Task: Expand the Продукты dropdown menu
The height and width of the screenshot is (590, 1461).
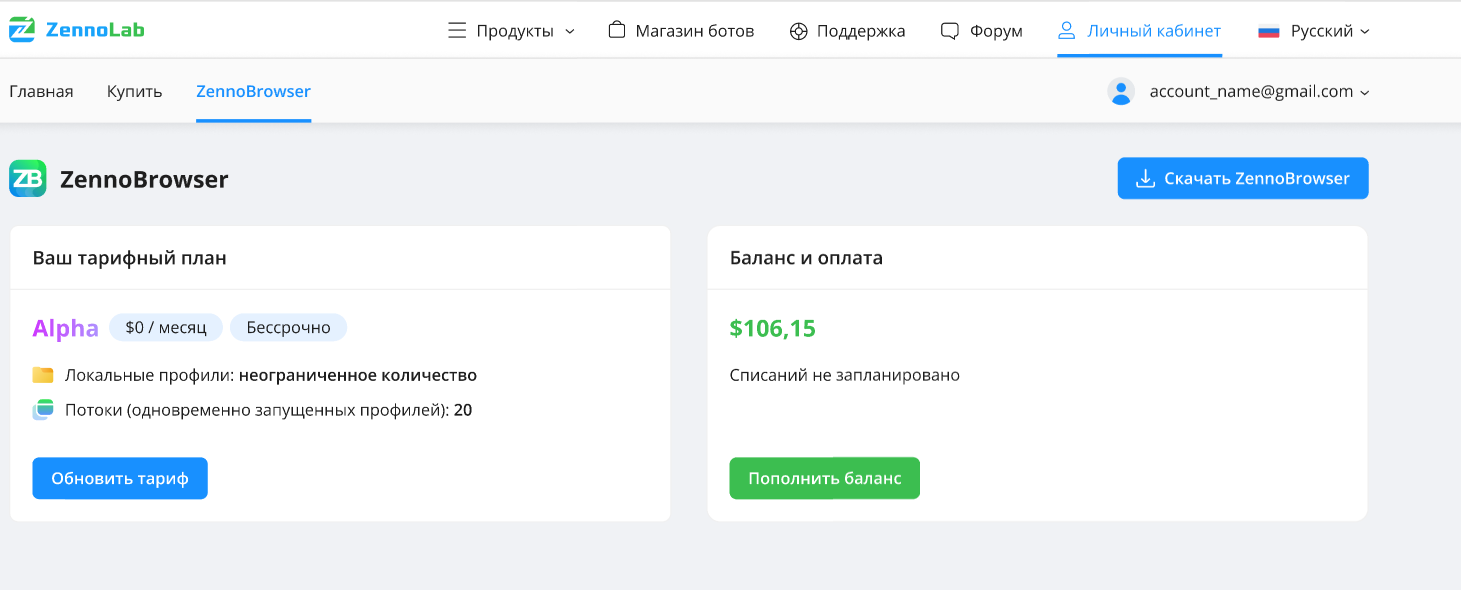Action: (512, 31)
